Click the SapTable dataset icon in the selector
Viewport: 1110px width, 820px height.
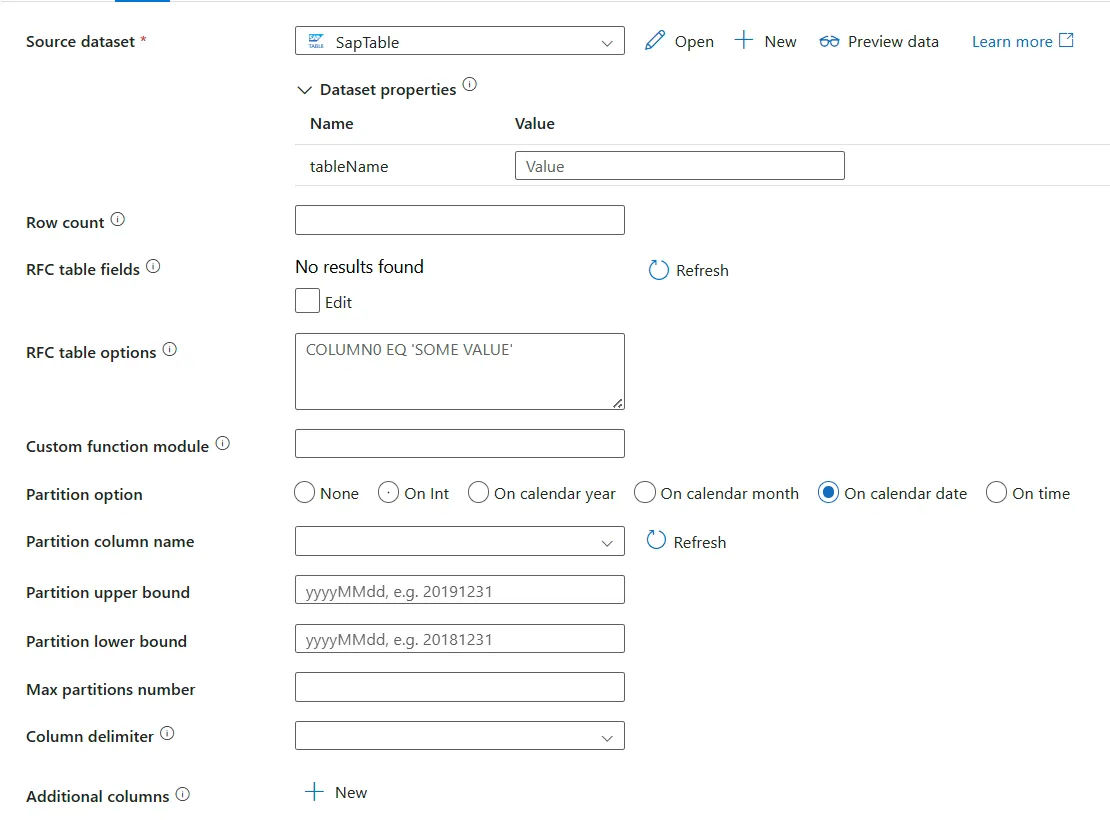(x=316, y=40)
